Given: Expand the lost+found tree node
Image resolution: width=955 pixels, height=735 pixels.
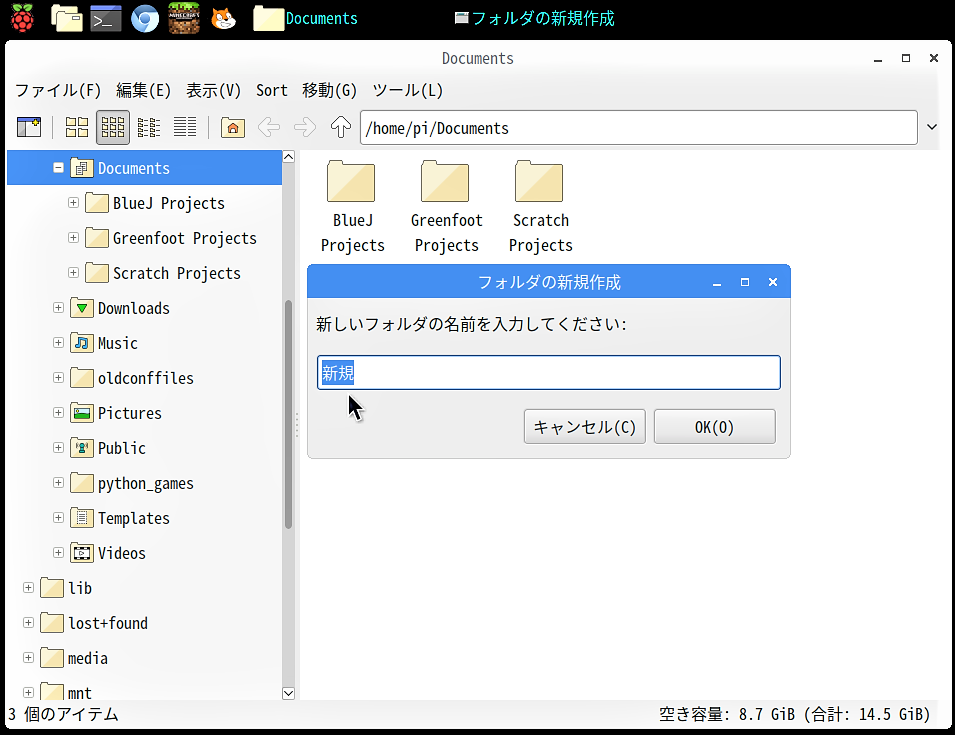Looking at the screenshot, I should [x=29, y=622].
